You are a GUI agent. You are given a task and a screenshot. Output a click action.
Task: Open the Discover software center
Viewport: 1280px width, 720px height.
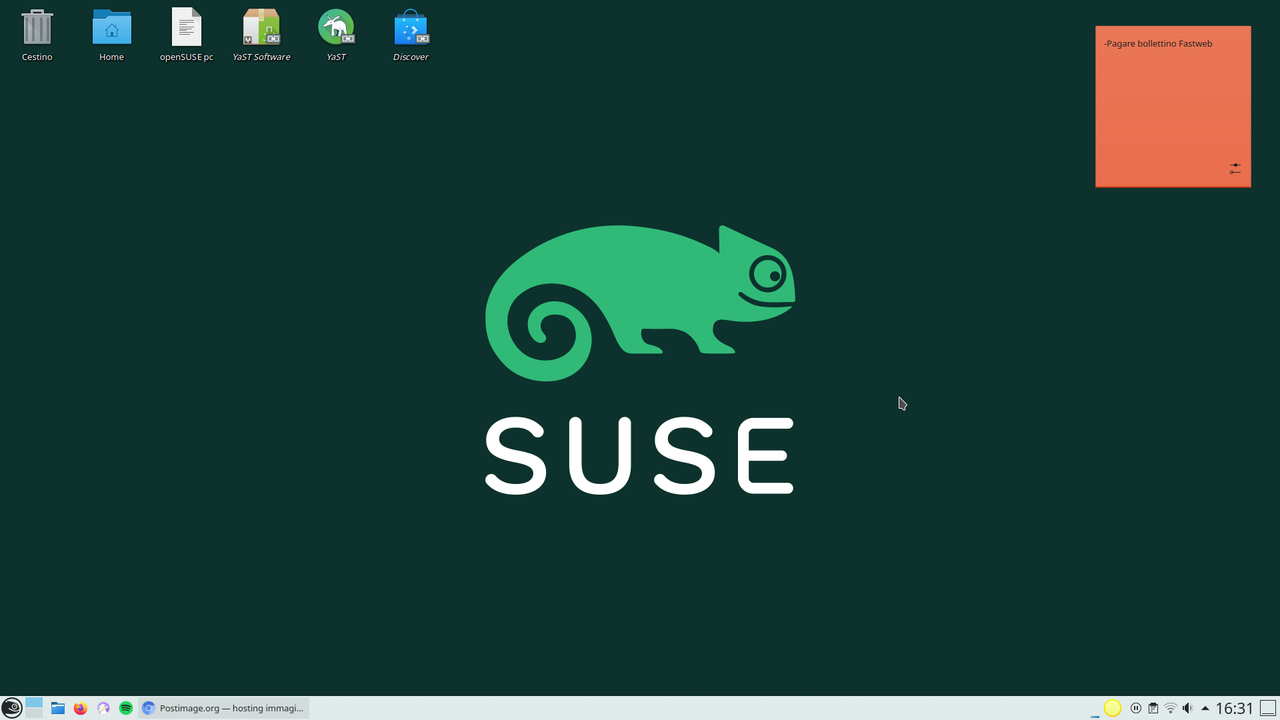(410, 28)
